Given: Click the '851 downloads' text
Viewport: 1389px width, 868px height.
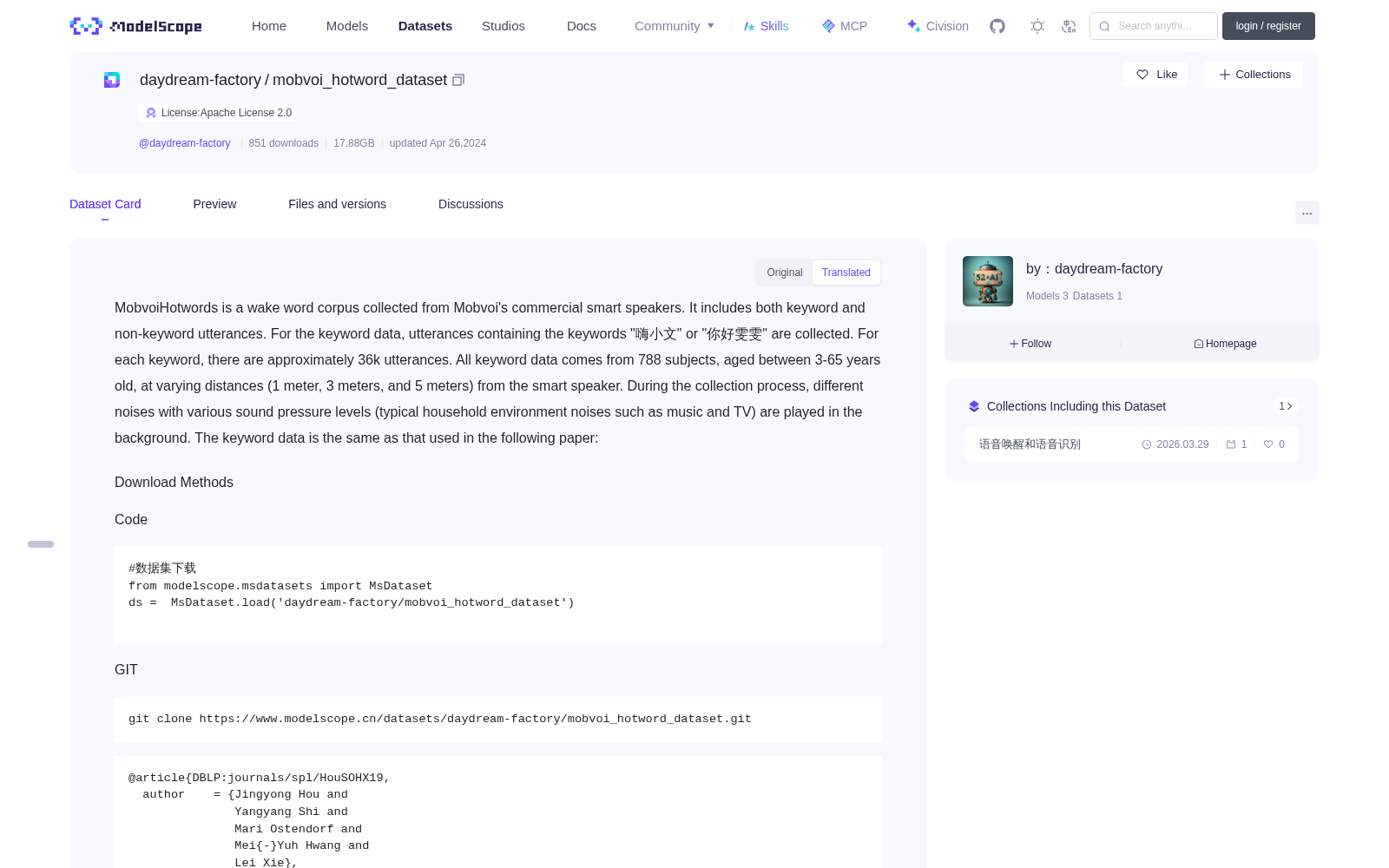Looking at the screenshot, I should [x=283, y=143].
